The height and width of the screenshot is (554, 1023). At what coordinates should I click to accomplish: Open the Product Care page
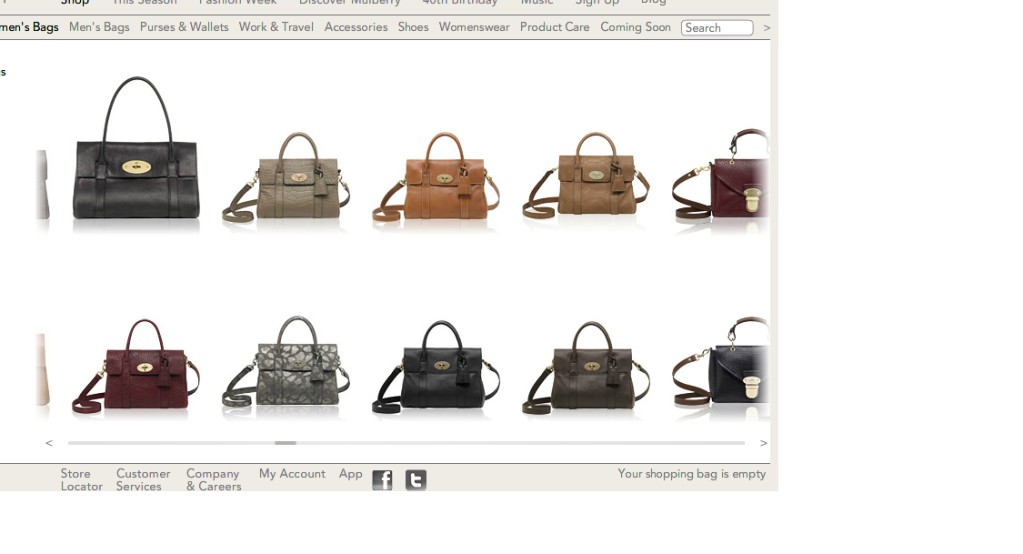click(554, 27)
